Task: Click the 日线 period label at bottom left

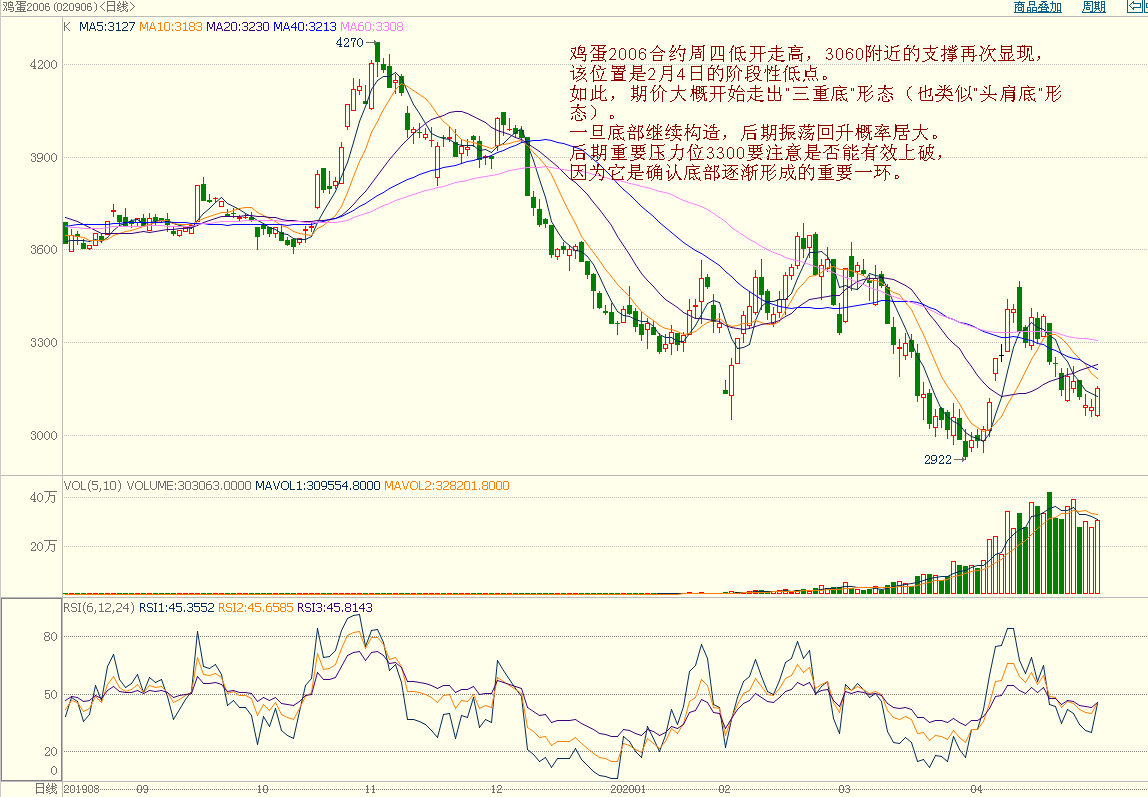Action: tap(46, 789)
